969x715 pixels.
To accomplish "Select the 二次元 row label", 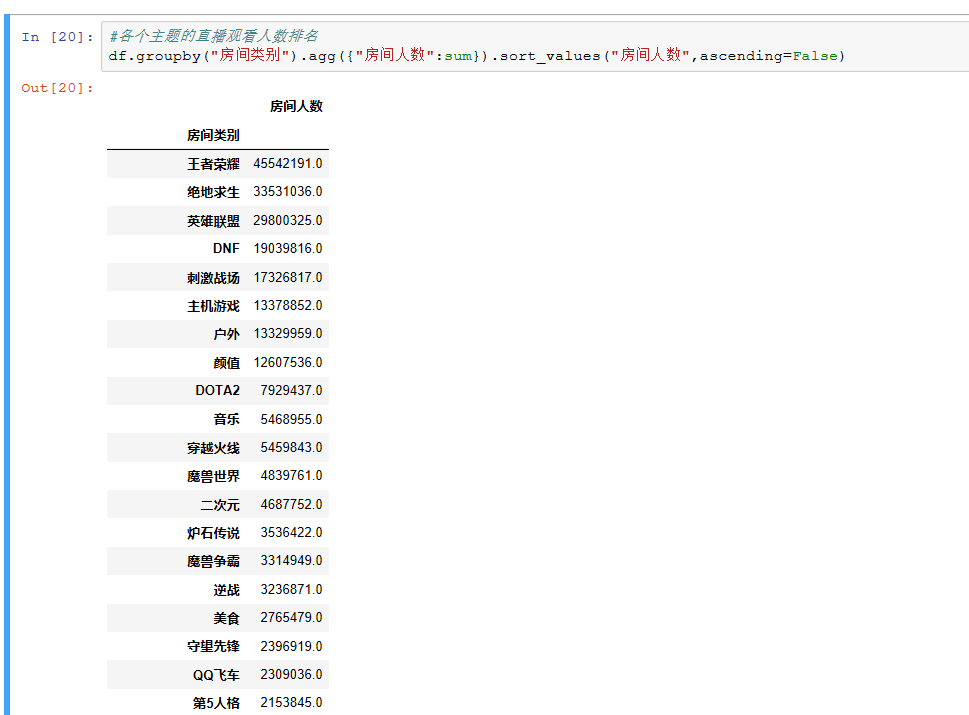I will [x=220, y=505].
